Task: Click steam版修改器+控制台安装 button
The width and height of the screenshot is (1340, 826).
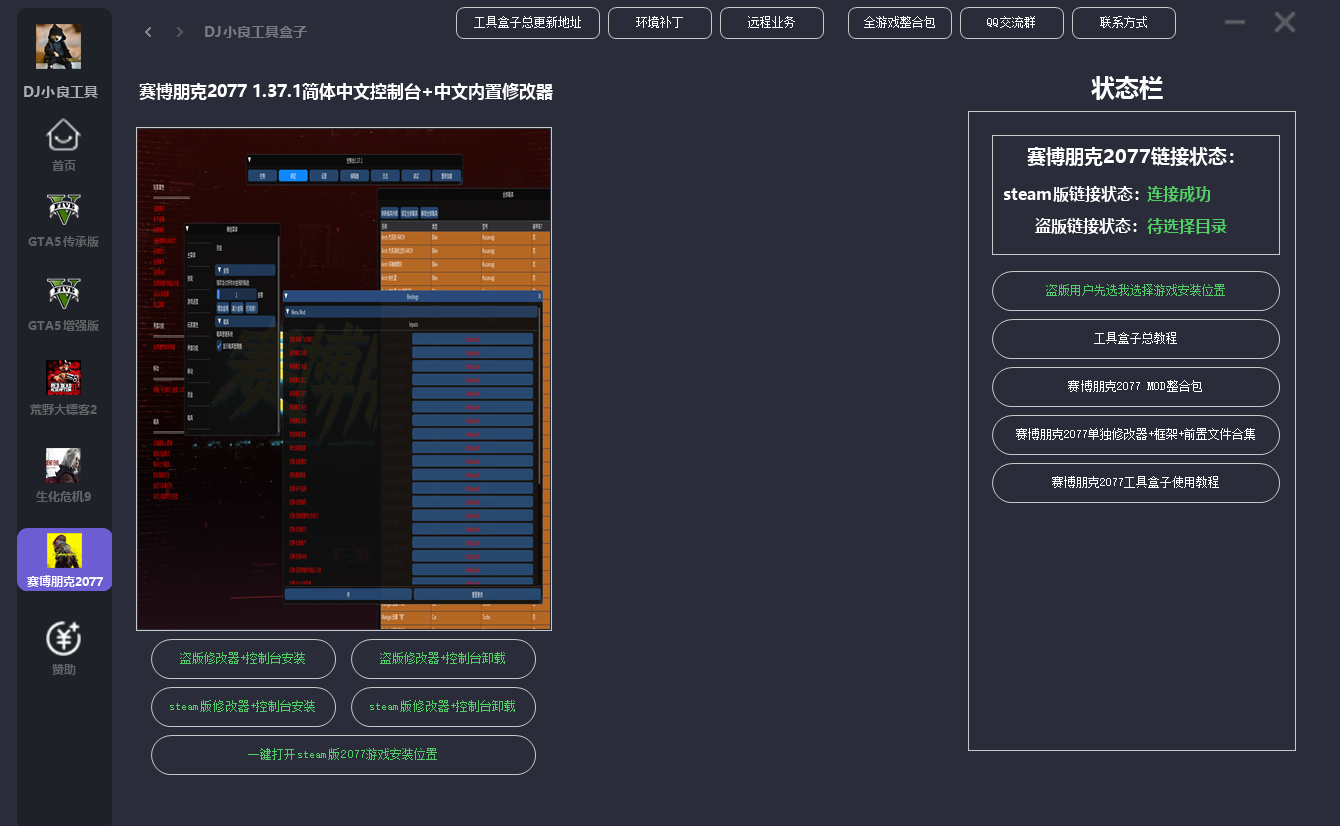Action: click(x=243, y=707)
